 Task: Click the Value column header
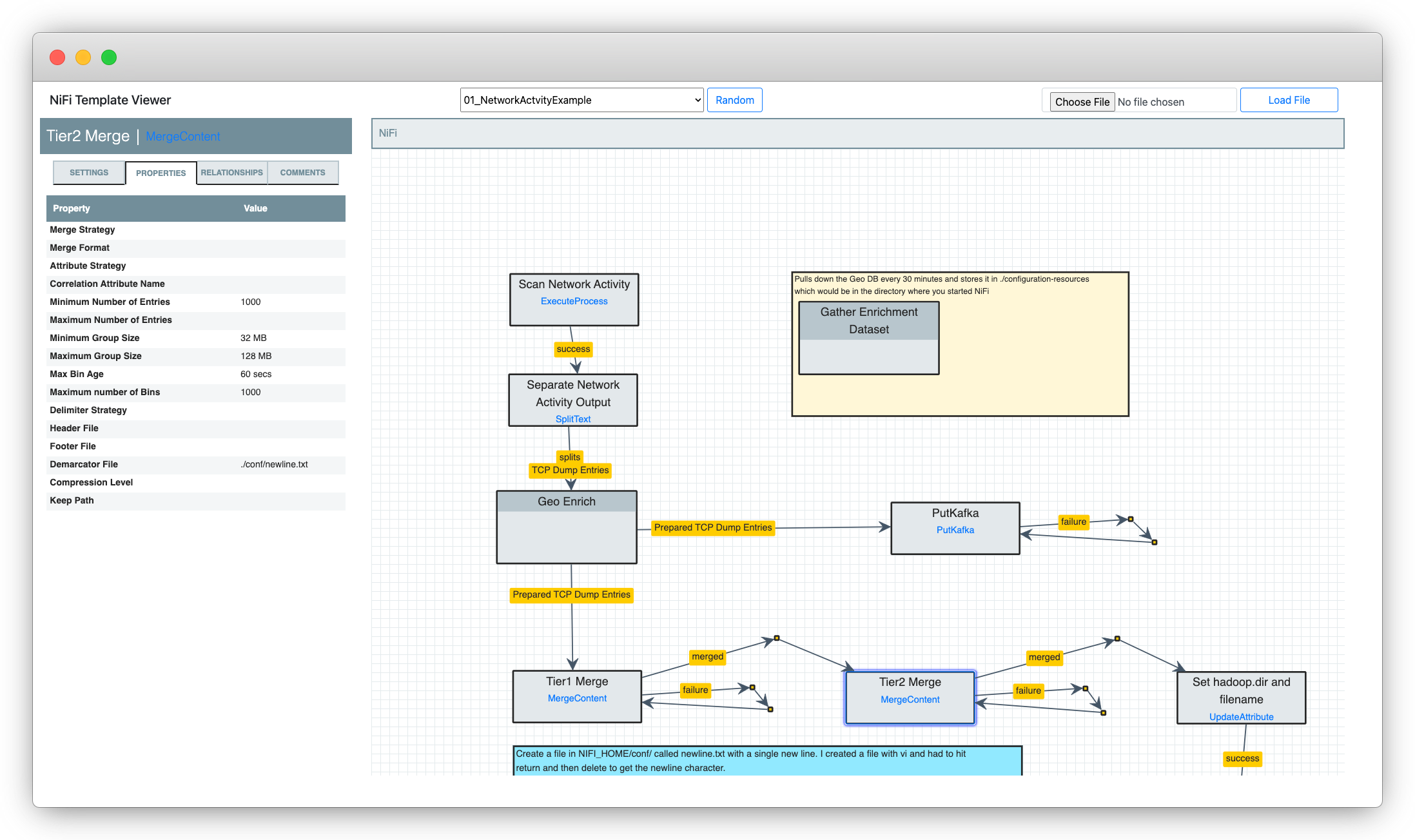(x=255, y=208)
